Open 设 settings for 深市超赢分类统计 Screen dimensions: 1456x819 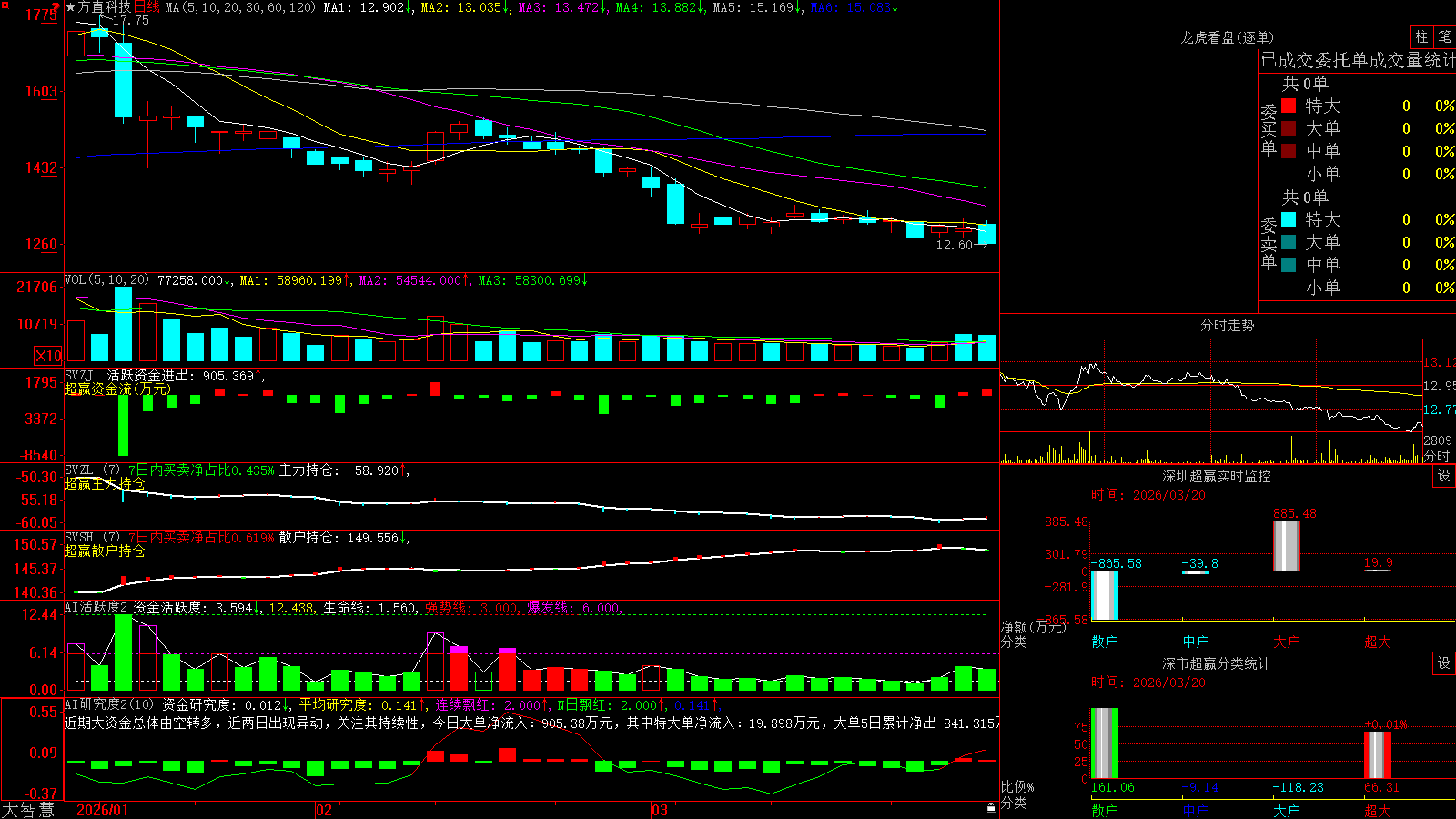(1443, 663)
